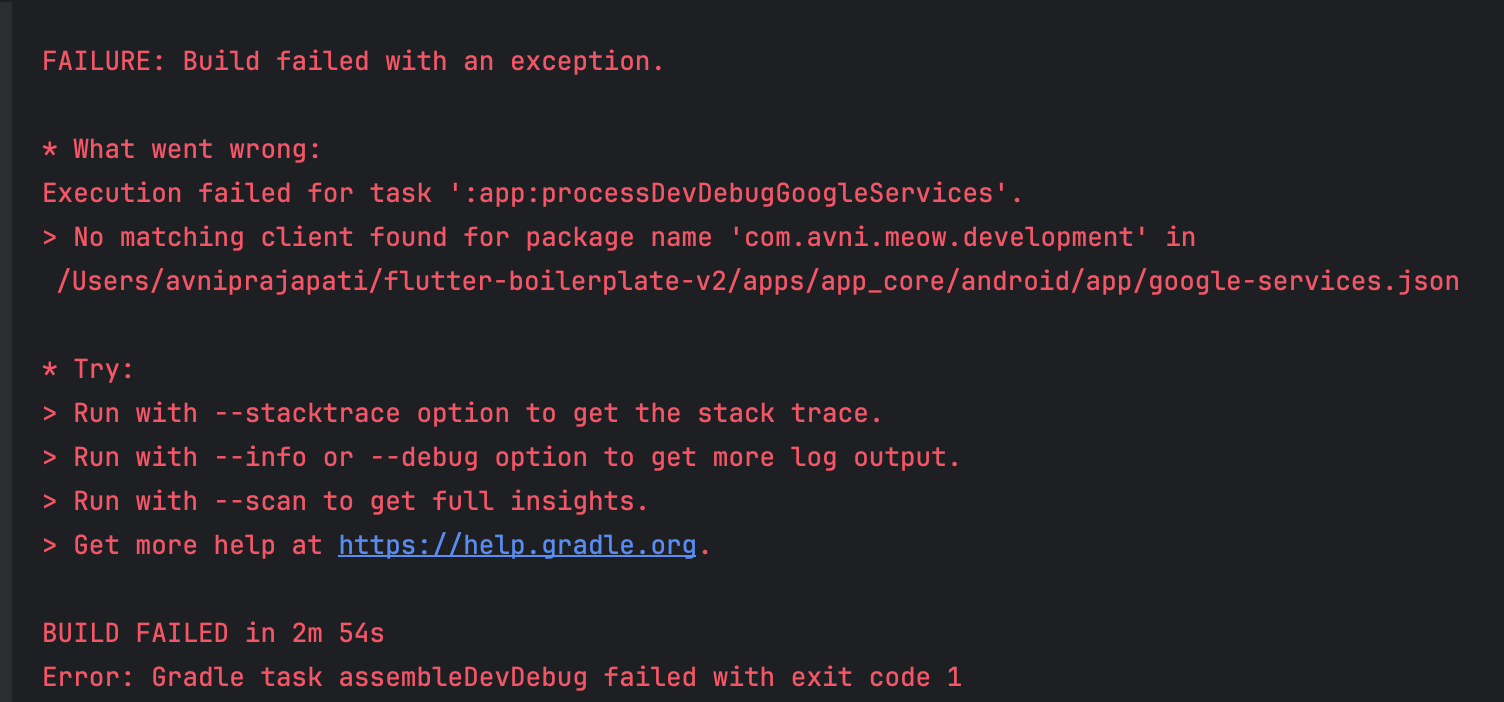This screenshot has height=702, width=1504.
Task: Click the 'Execution failed for task' text
Action: pyautogui.click(x=236, y=193)
